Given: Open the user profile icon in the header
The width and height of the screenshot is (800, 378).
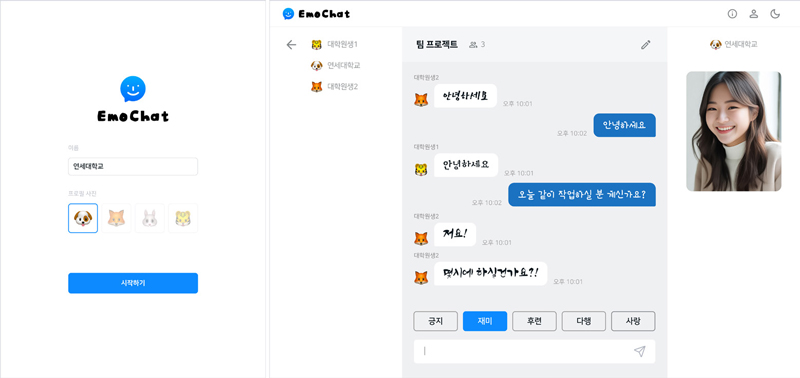Looking at the screenshot, I should click(754, 14).
